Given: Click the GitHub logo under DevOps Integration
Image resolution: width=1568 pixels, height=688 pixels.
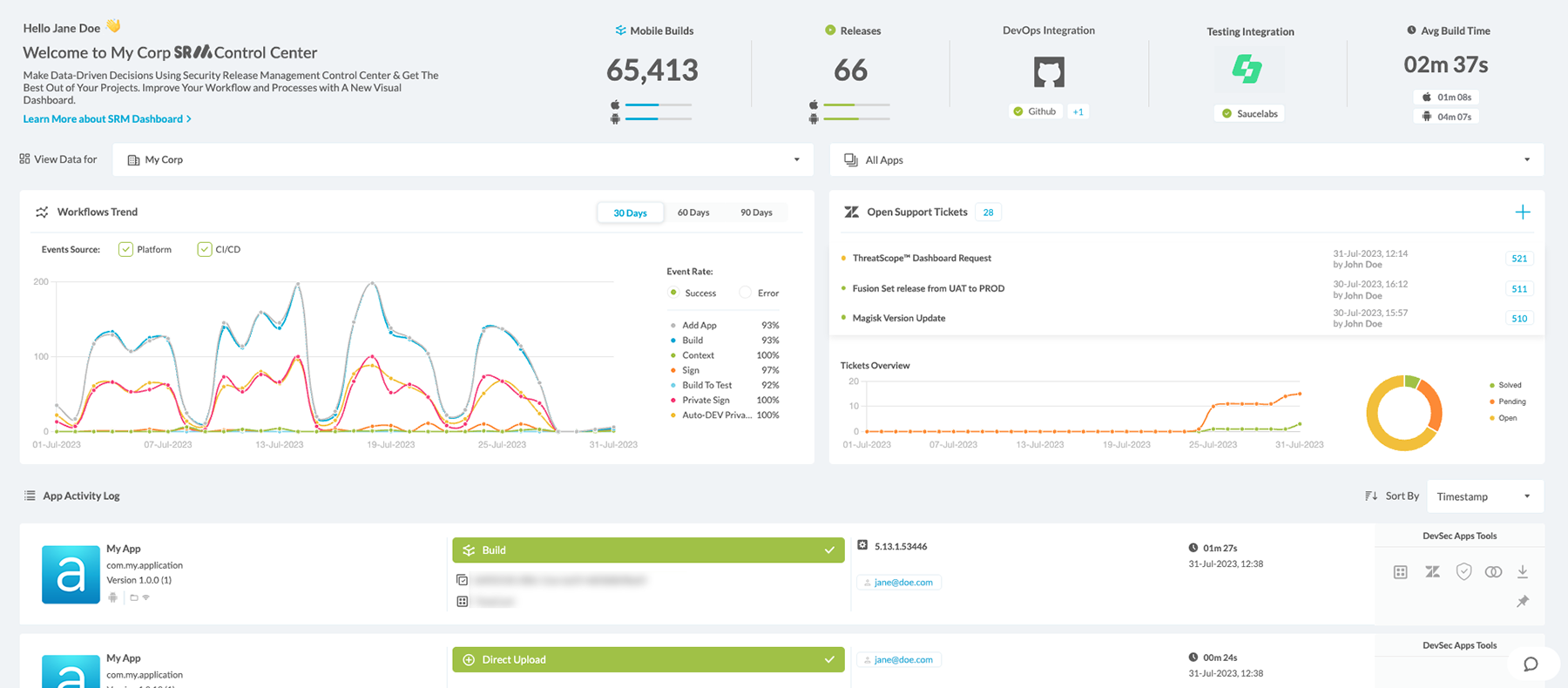Looking at the screenshot, I should click(1049, 71).
